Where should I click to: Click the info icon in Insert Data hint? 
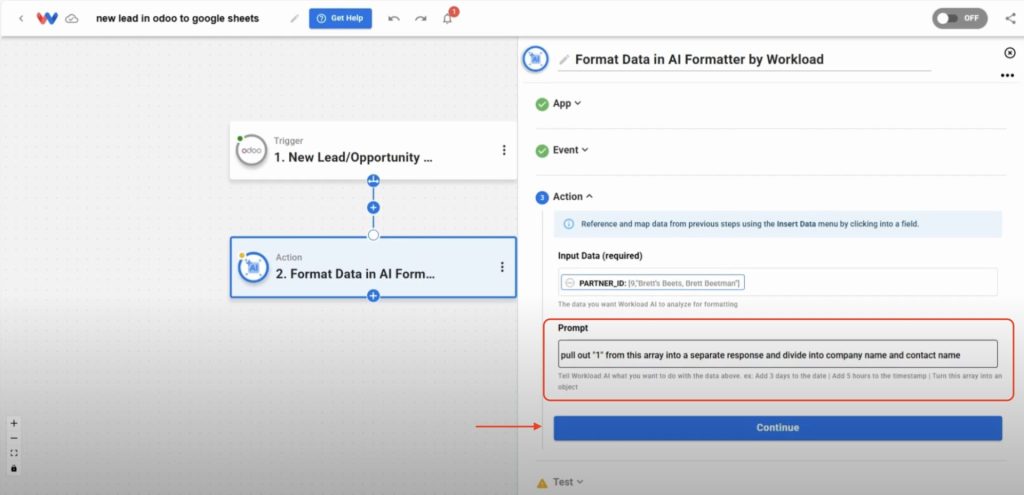click(568, 223)
